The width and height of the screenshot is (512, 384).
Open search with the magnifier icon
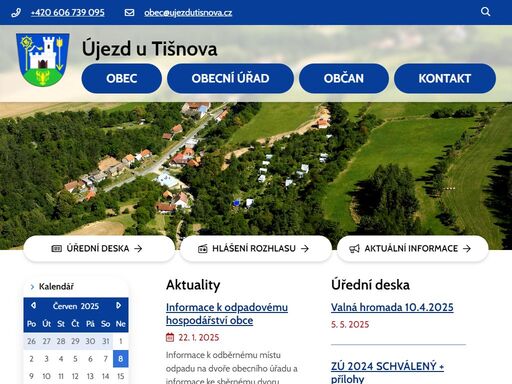(485, 12)
